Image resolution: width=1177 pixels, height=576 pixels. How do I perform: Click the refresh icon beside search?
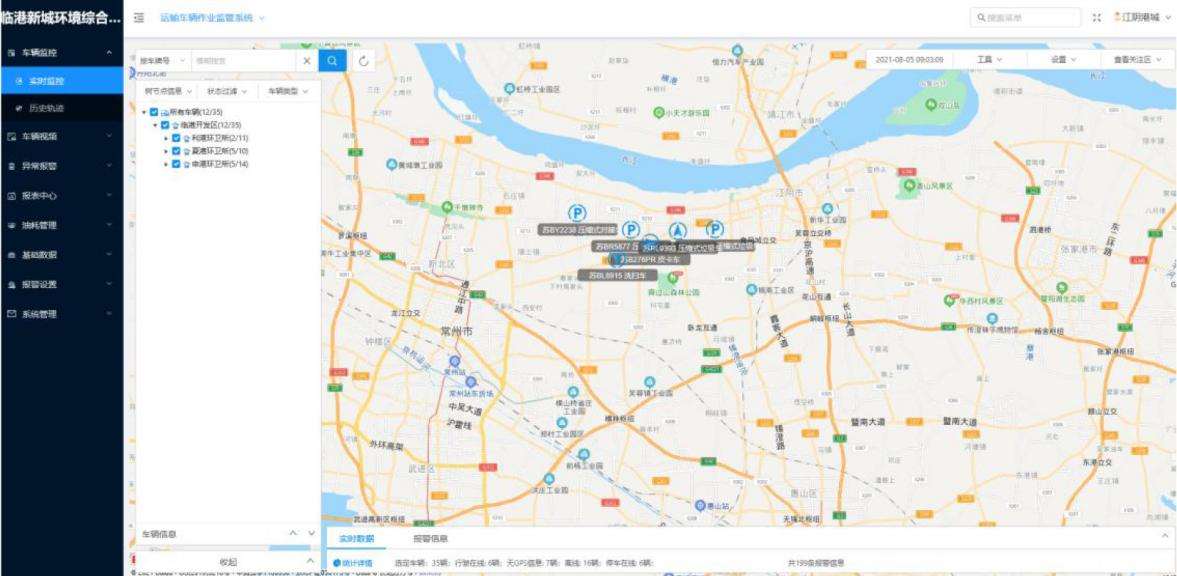click(364, 61)
